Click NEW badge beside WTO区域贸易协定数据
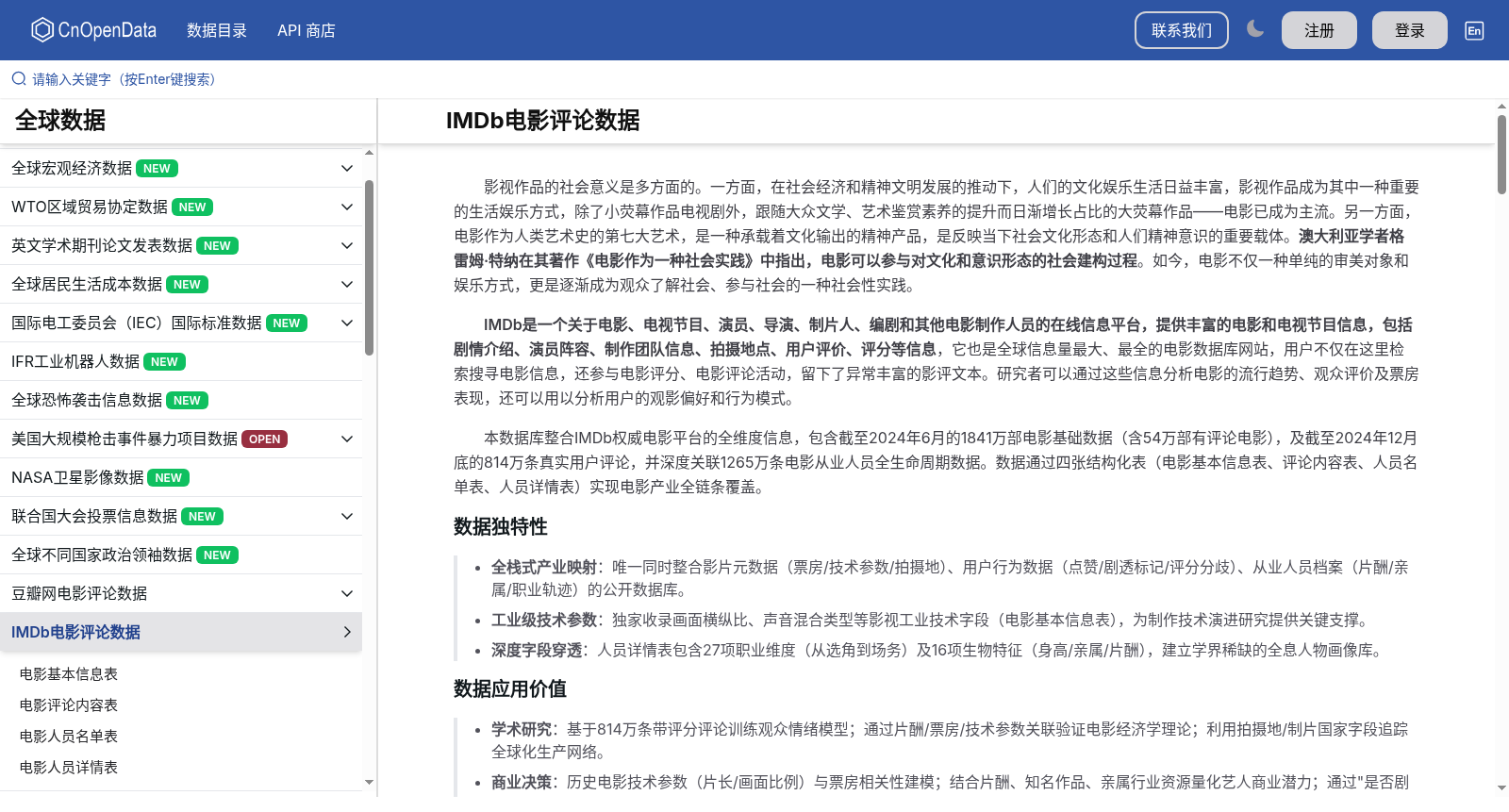1509x812 pixels. tap(192, 207)
